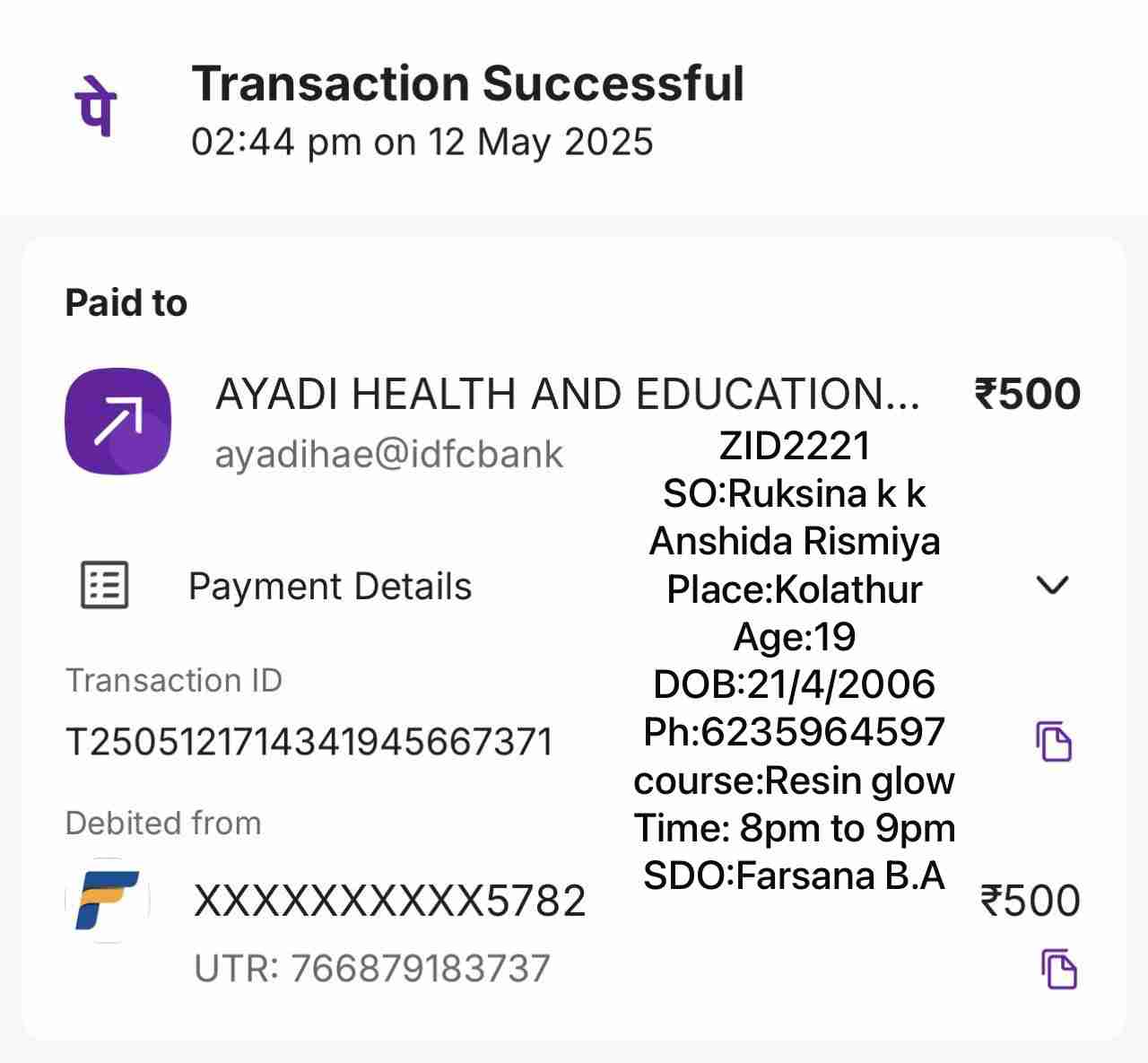Click the ₹500 debited amount

[x=1030, y=901]
